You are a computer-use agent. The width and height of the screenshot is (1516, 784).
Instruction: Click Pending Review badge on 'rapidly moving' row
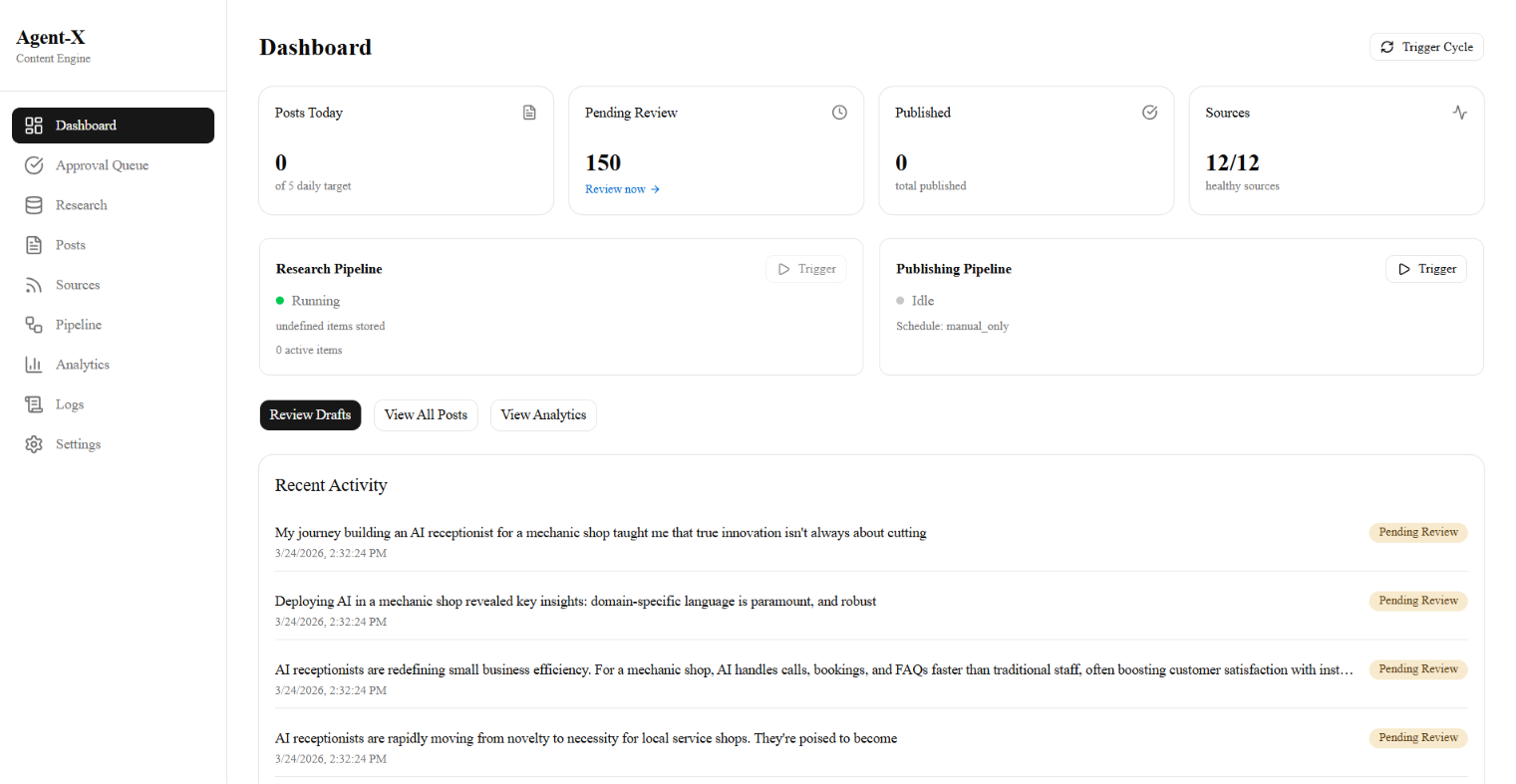(x=1418, y=738)
